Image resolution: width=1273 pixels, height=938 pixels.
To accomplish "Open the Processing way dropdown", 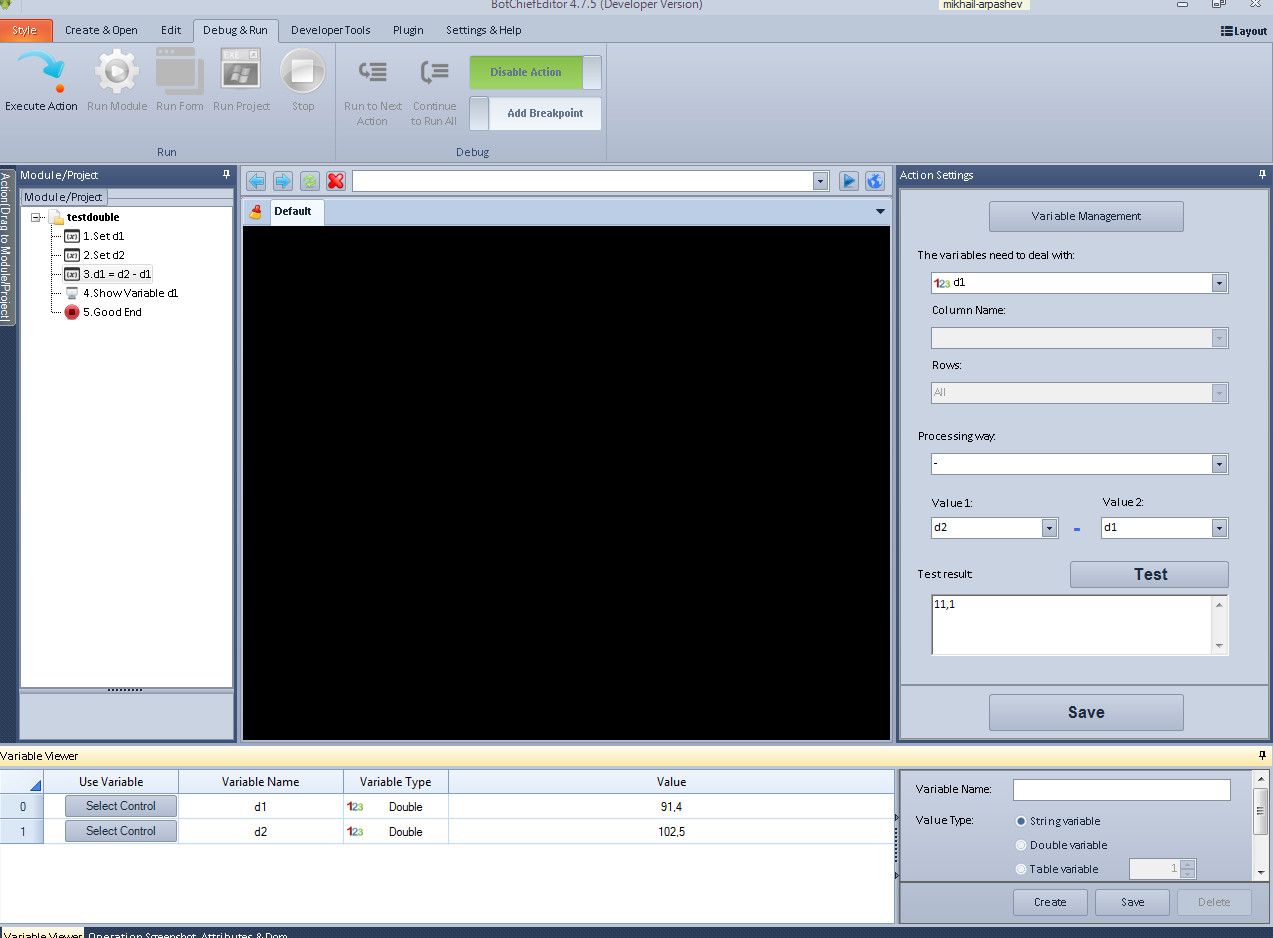I will (1219, 464).
